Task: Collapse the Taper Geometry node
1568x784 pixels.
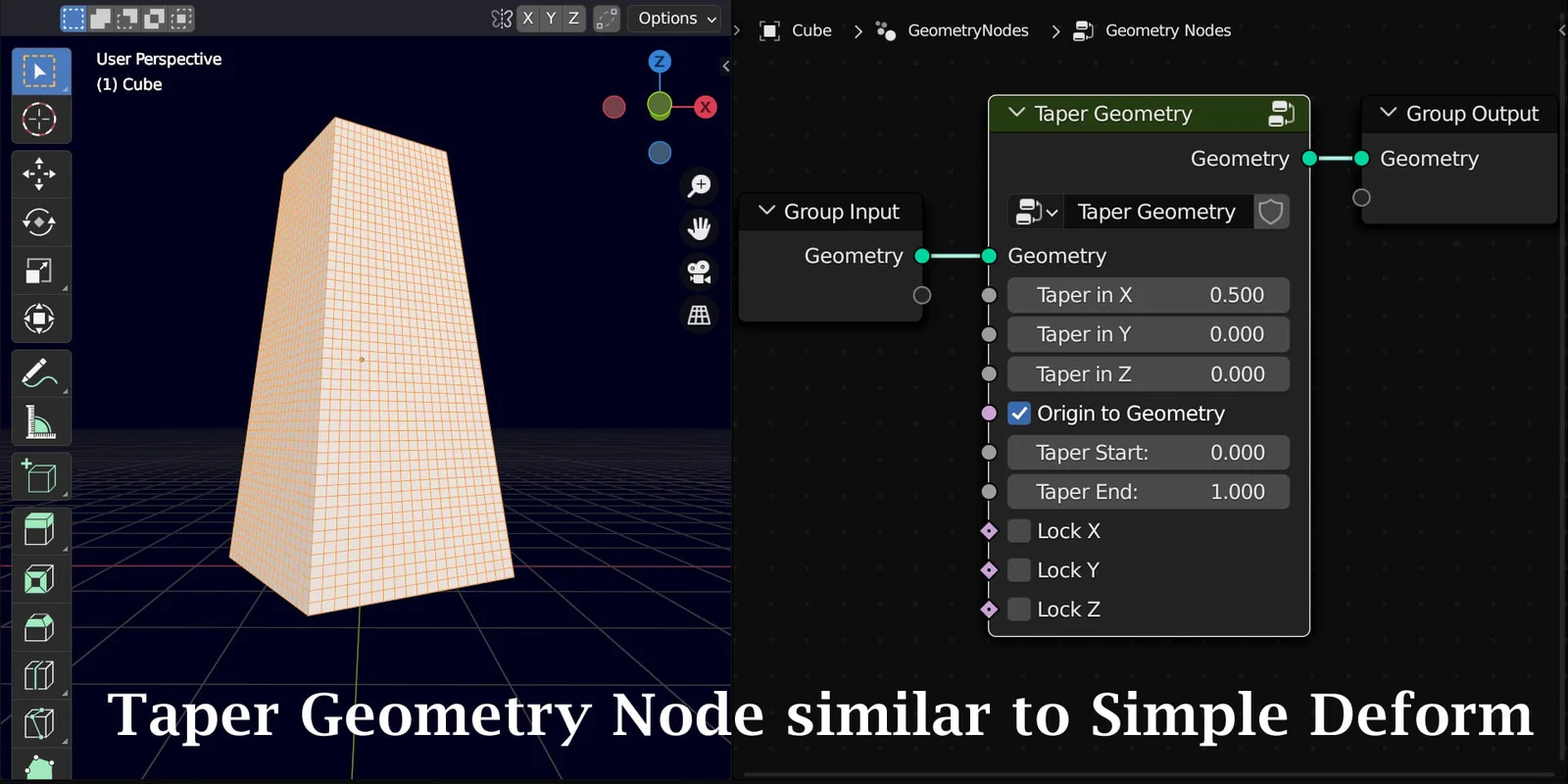Action: [1016, 113]
